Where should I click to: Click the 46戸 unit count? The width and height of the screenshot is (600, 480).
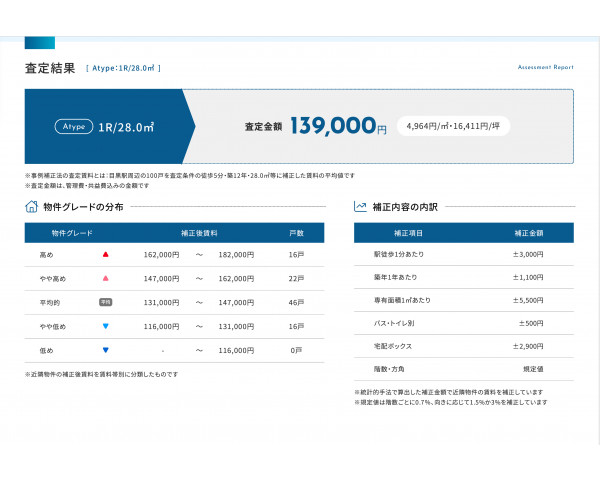click(296, 302)
